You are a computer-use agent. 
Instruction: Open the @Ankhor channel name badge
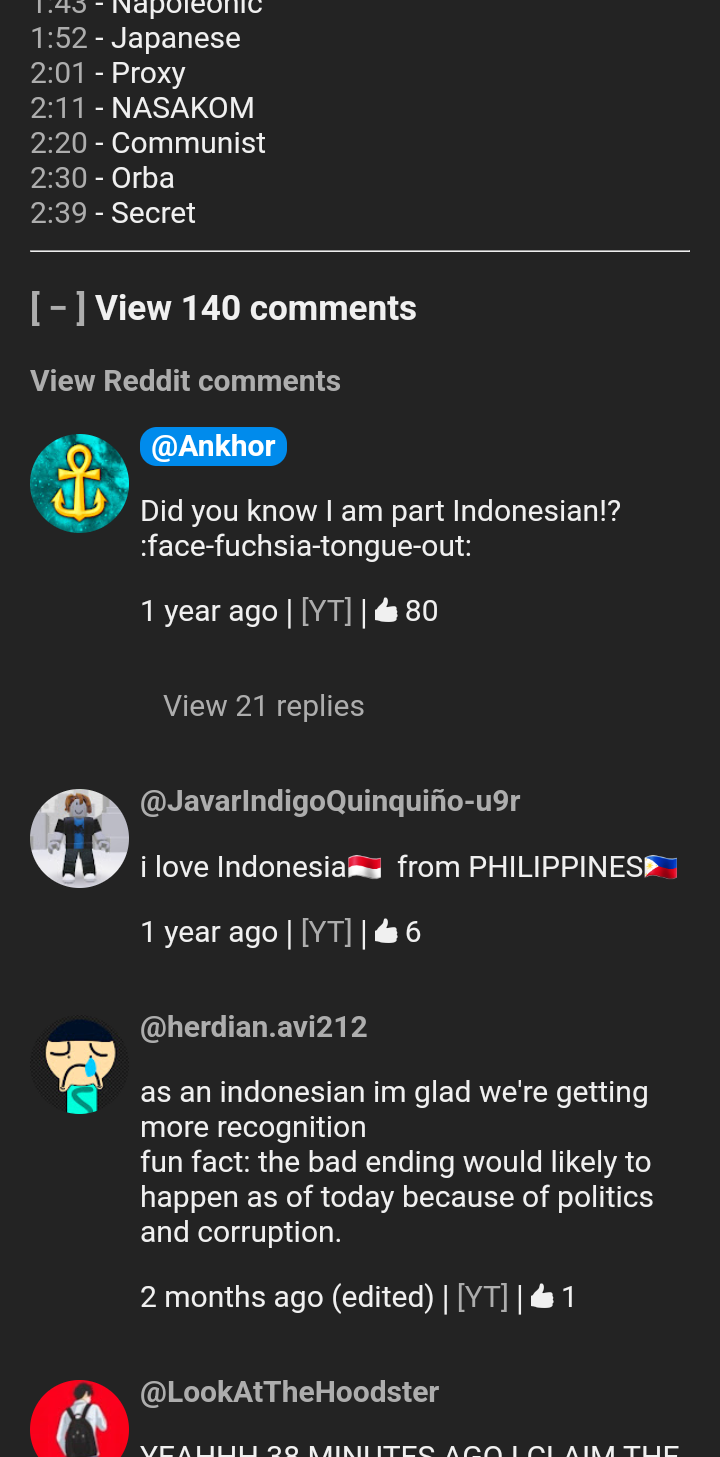coord(213,446)
